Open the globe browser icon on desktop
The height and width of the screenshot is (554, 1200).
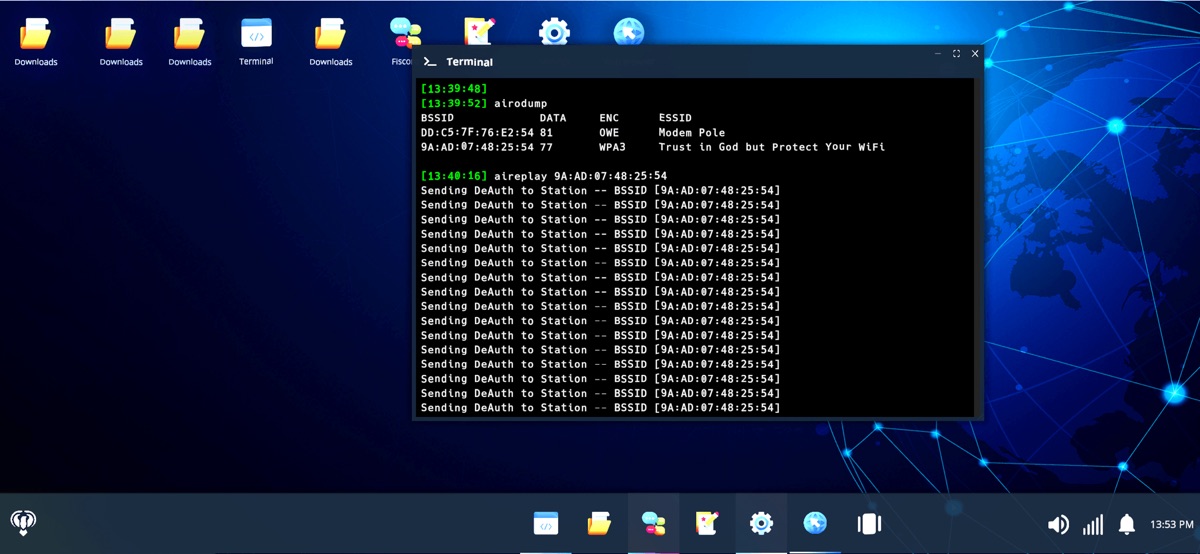[628, 32]
